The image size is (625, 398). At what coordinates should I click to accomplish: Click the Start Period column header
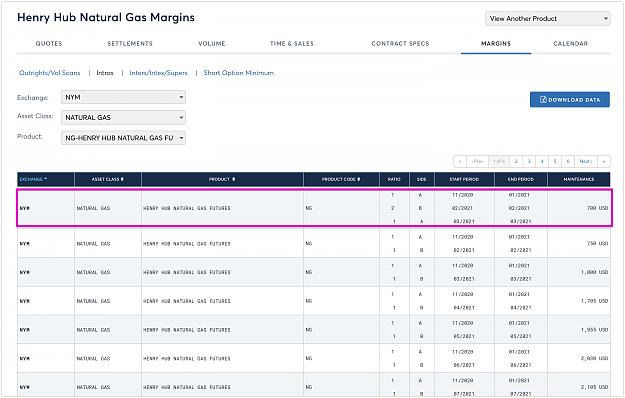click(x=464, y=179)
